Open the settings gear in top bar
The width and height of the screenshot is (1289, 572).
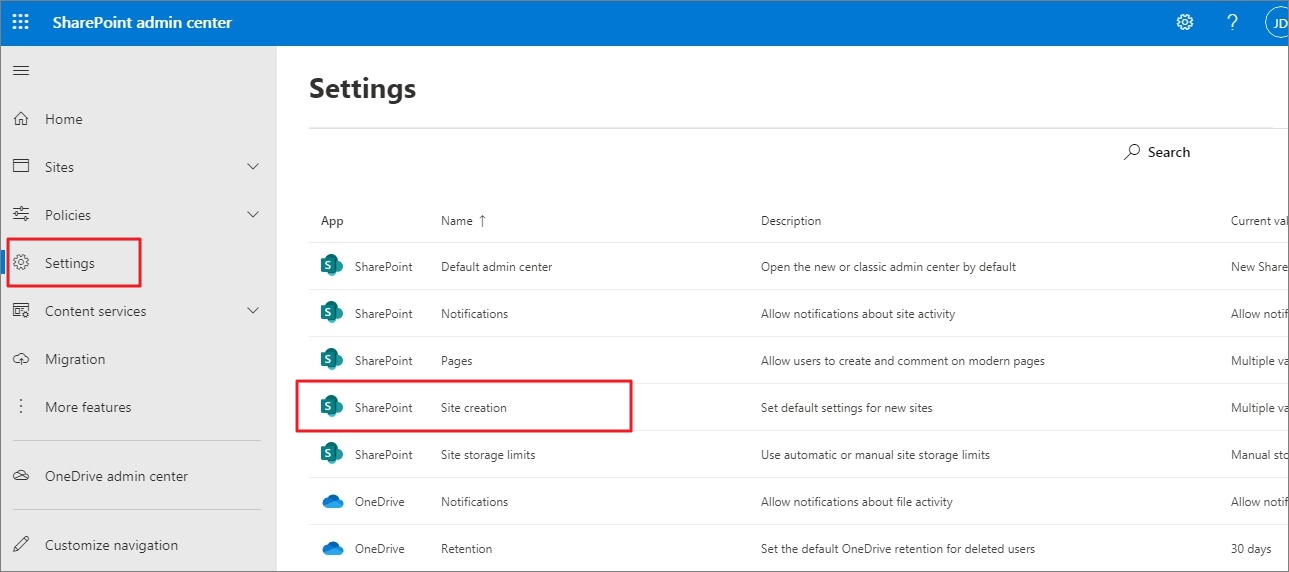(1185, 22)
